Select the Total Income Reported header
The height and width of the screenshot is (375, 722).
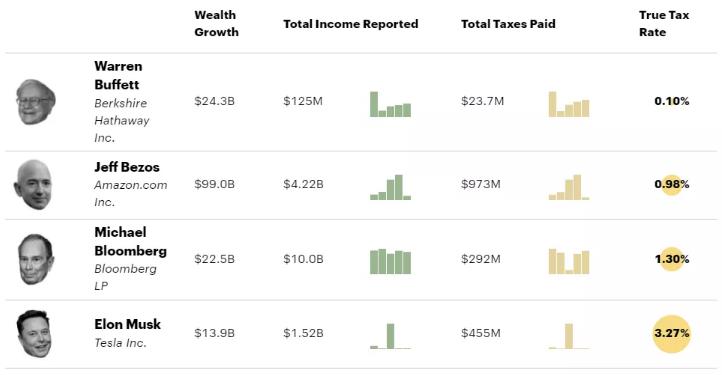[350, 24]
